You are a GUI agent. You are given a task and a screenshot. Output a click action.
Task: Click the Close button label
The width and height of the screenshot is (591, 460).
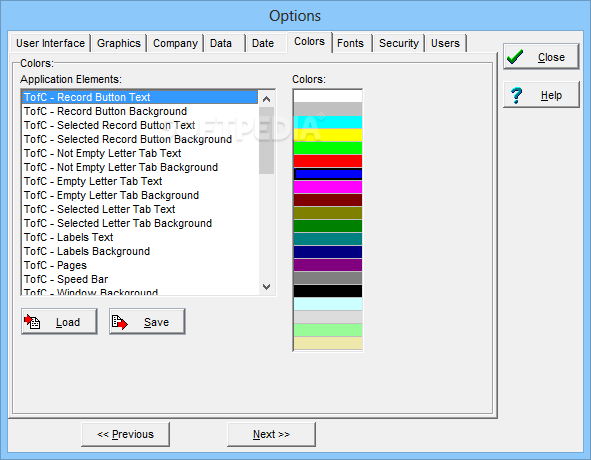click(551, 57)
